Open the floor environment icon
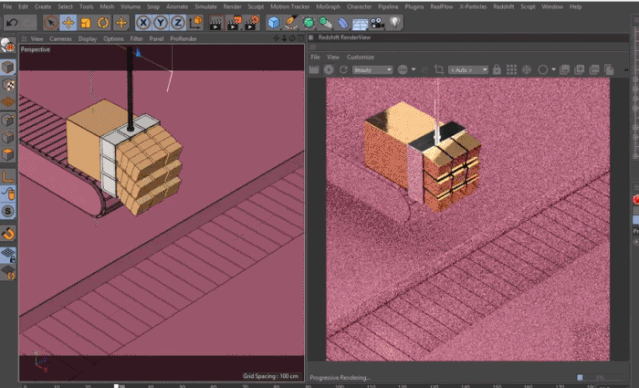Image resolution: width=639 pixels, height=388 pixels. click(360, 23)
